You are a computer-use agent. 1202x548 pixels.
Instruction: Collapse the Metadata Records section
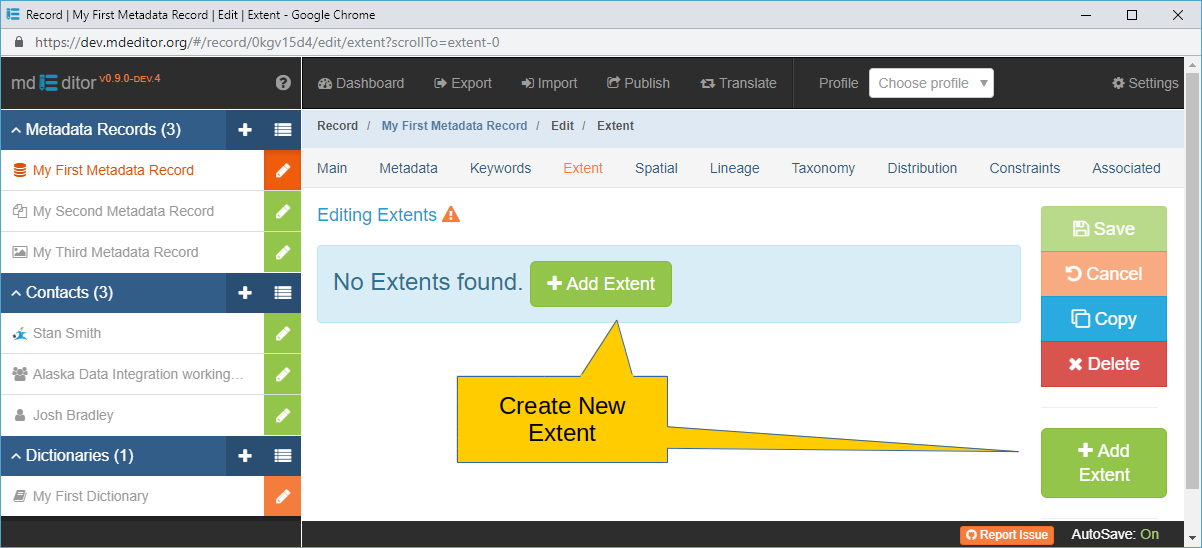coord(95,130)
